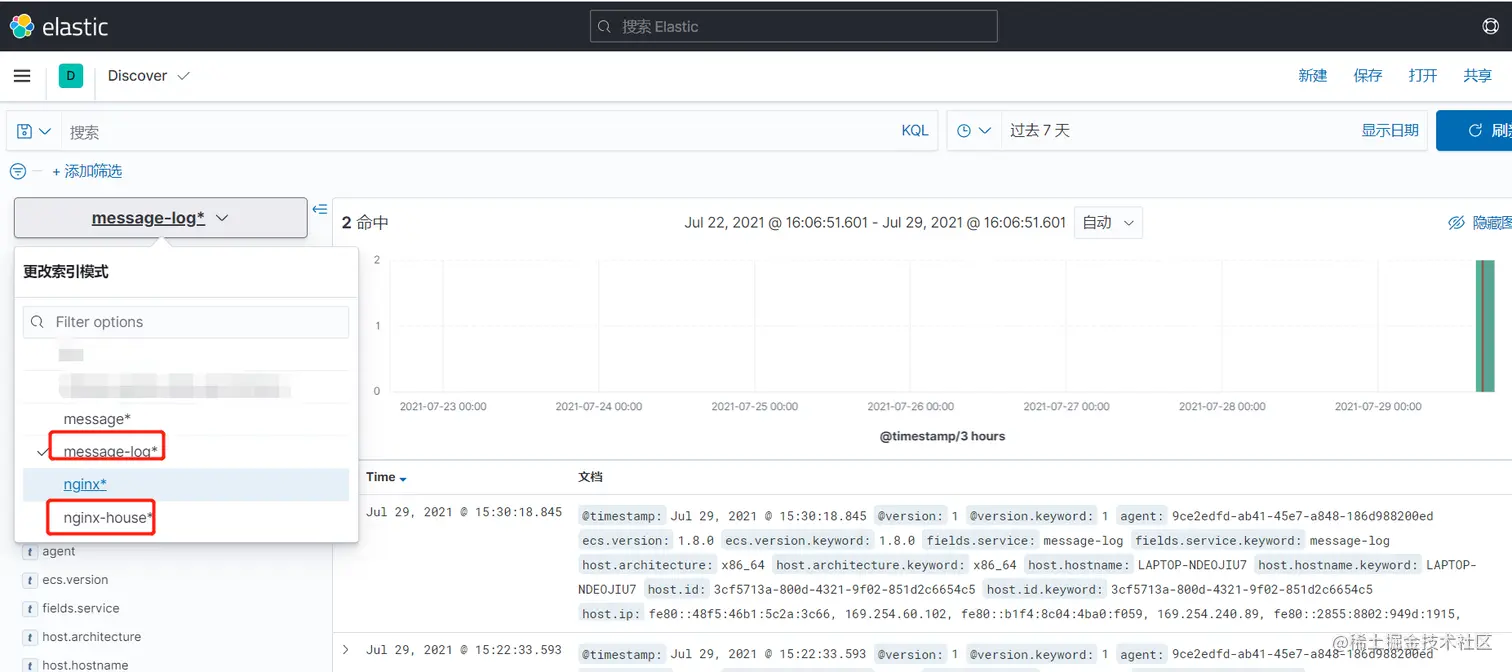Open the hamburger navigation menu
This screenshot has width=1512, height=672.
22,76
